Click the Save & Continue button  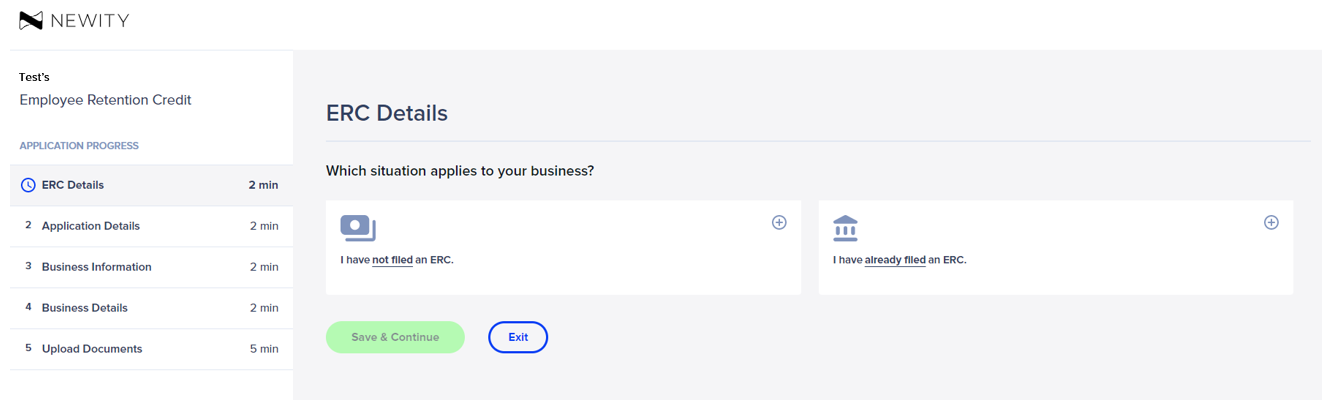[395, 337]
